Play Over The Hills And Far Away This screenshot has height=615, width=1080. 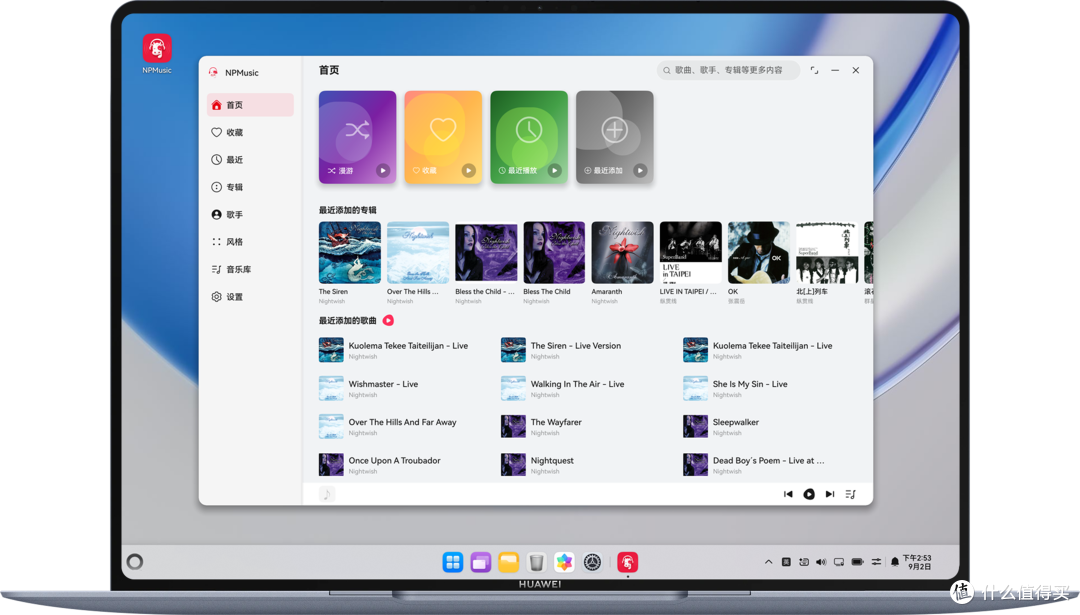[x=402, y=426]
